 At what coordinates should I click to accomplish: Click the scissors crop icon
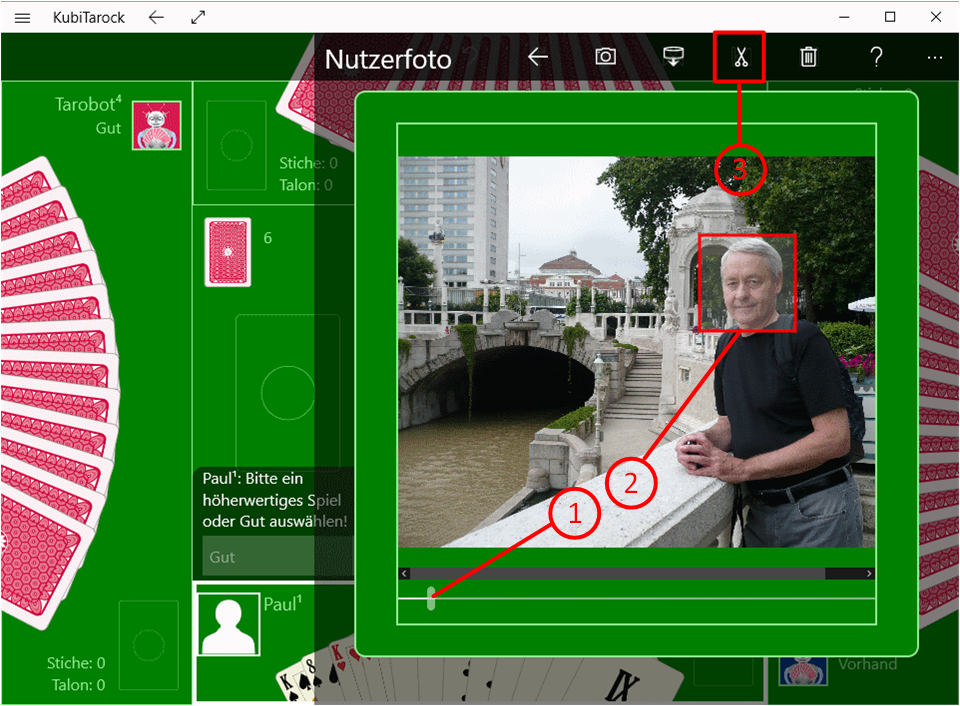(740, 57)
